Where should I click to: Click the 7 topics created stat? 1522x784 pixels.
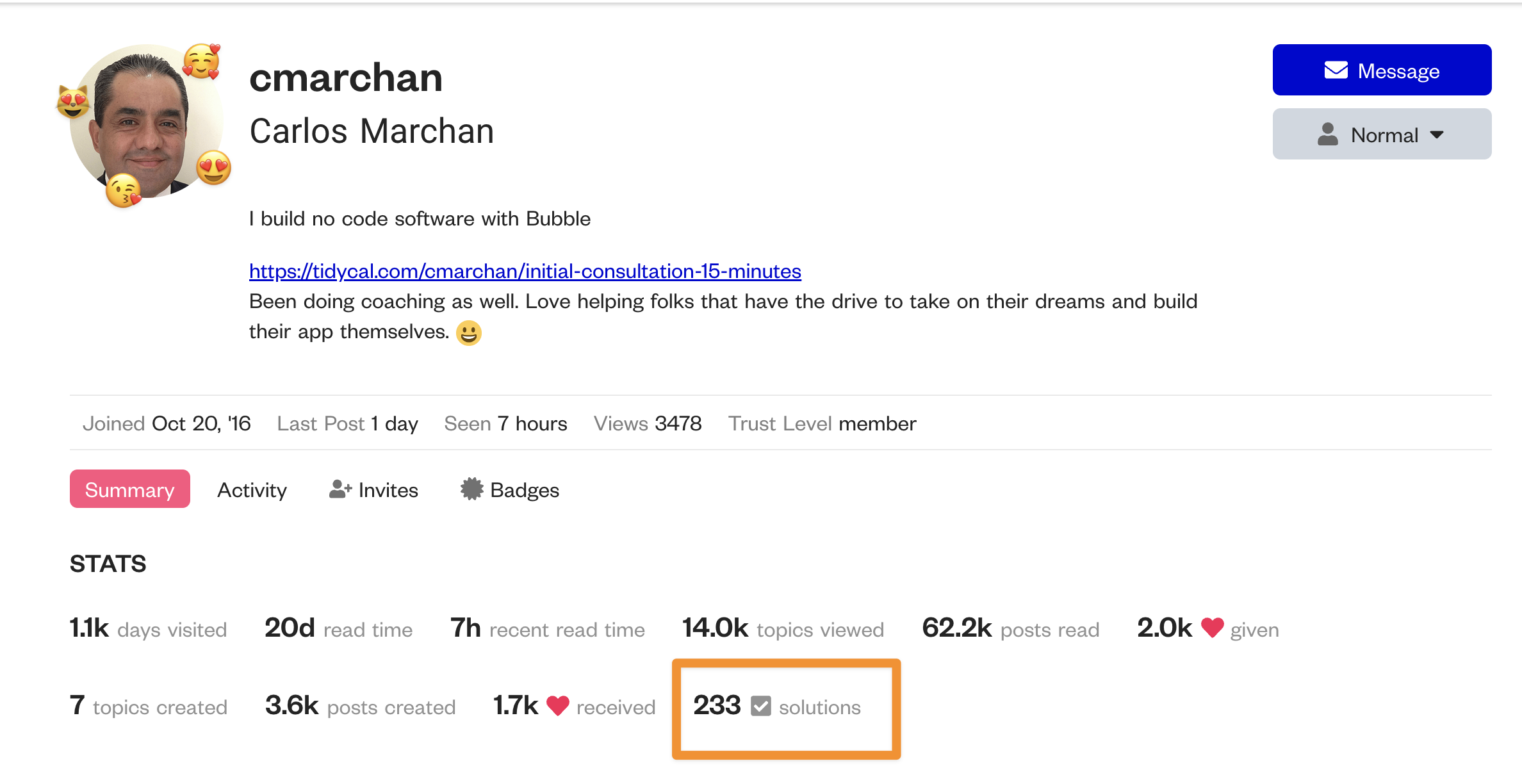coord(148,706)
